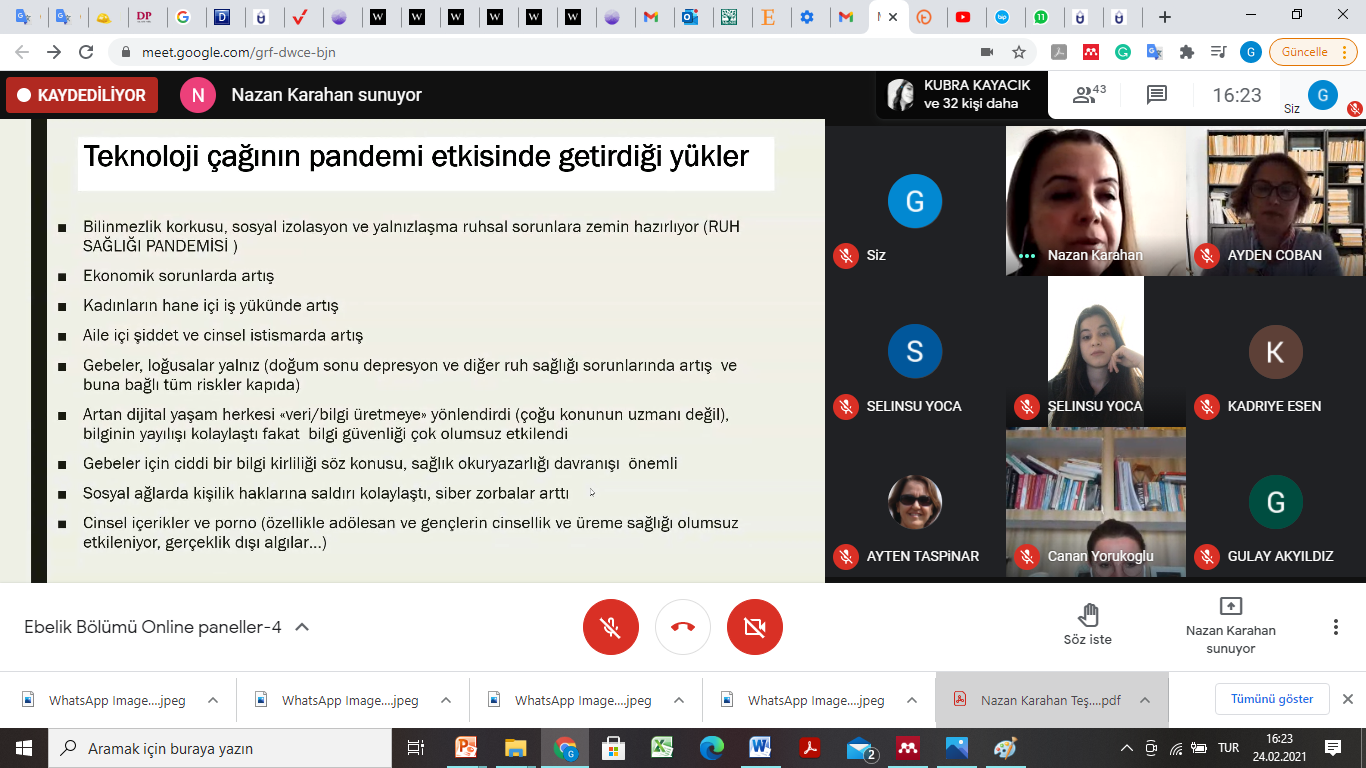Bookmark this page with star icon
The height and width of the screenshot is (768, 1366).
1019,52
